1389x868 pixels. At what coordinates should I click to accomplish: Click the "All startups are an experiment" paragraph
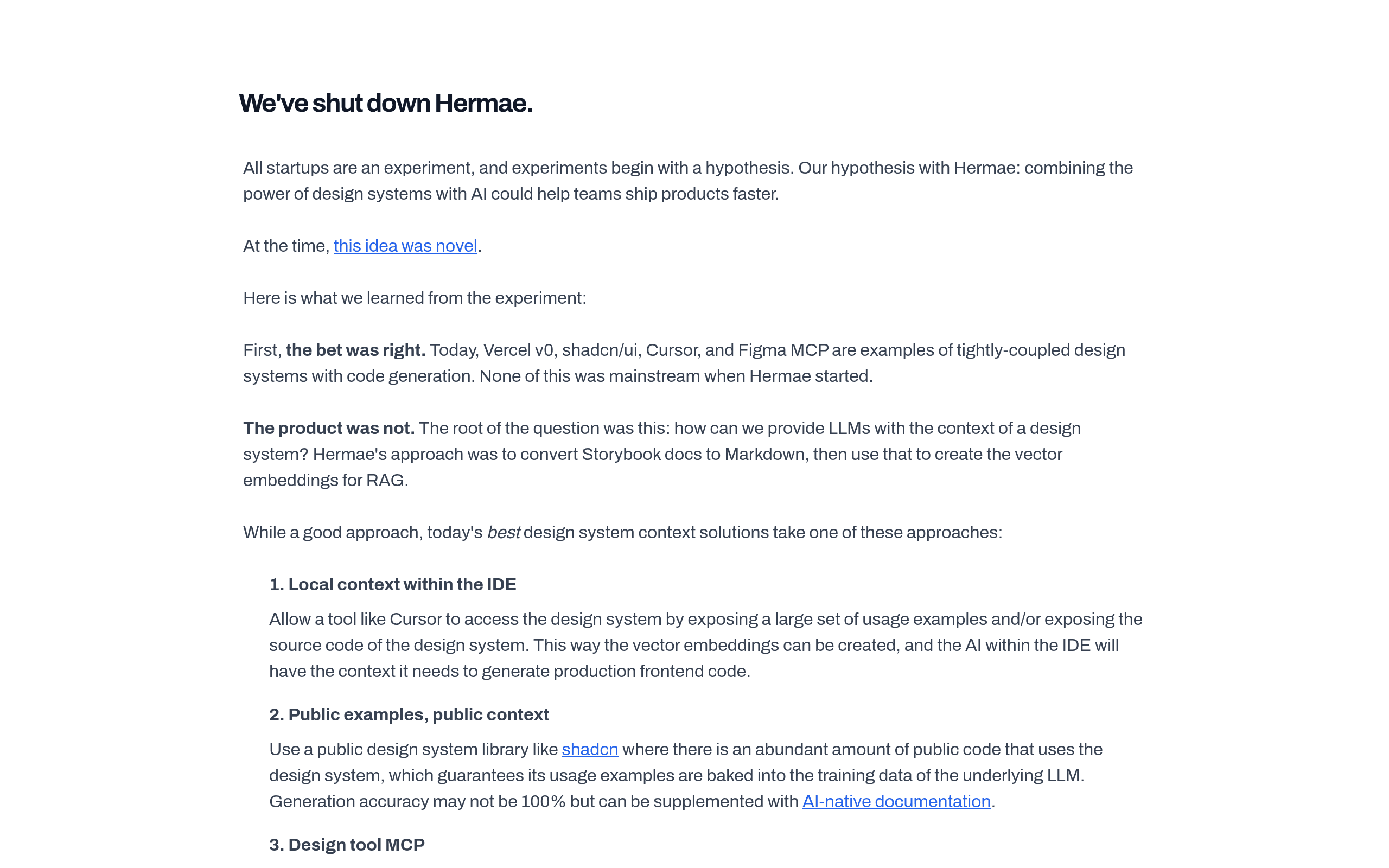click(x=687, y=181)
